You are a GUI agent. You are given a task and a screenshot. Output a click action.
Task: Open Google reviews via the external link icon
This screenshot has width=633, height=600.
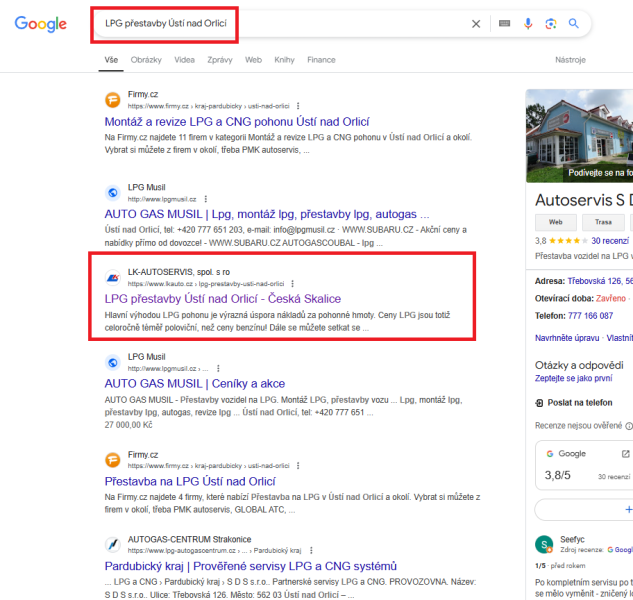tap(625, 454)
